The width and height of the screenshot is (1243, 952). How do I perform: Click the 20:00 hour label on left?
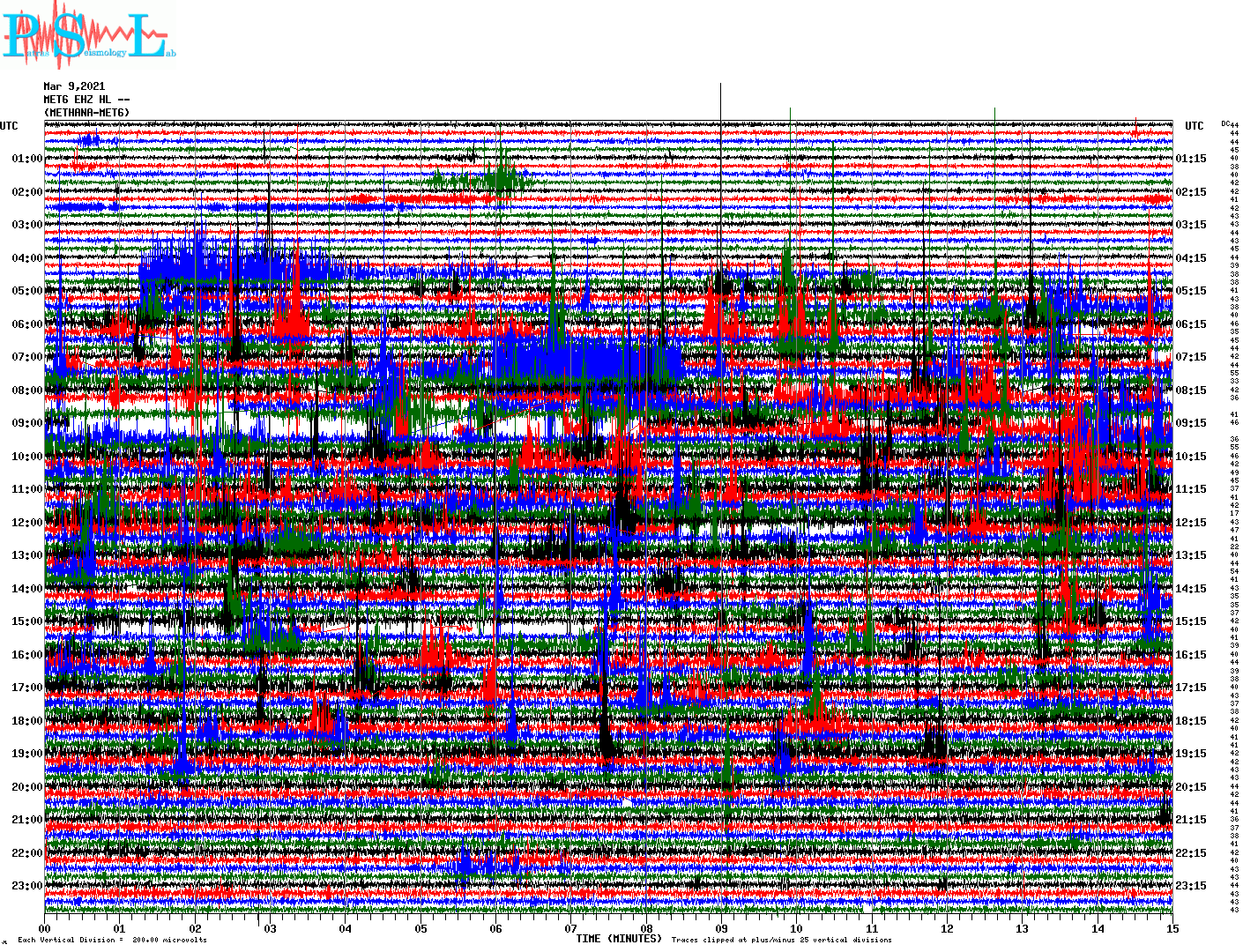coord(26,787)
